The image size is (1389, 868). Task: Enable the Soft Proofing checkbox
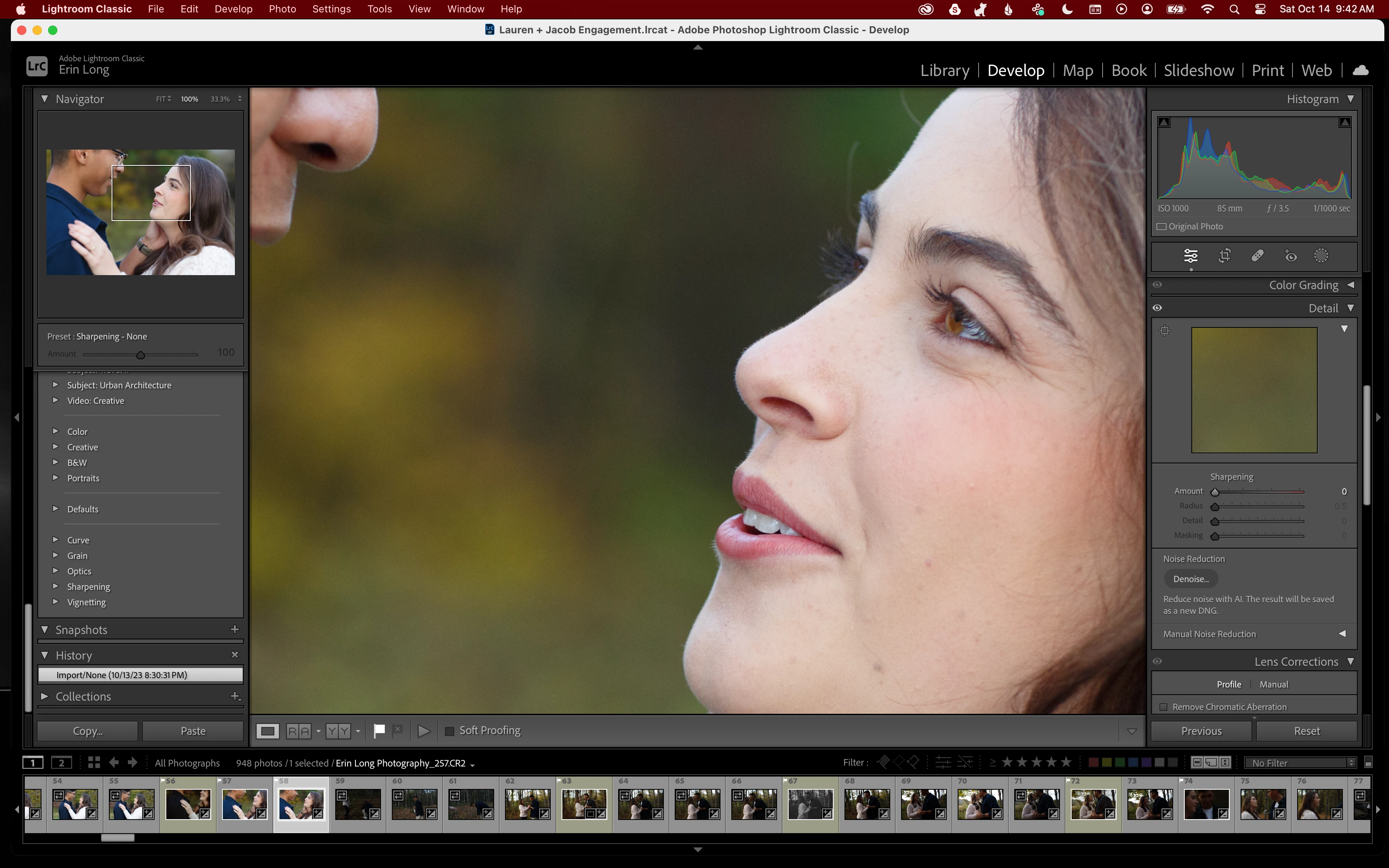(450, 731)
